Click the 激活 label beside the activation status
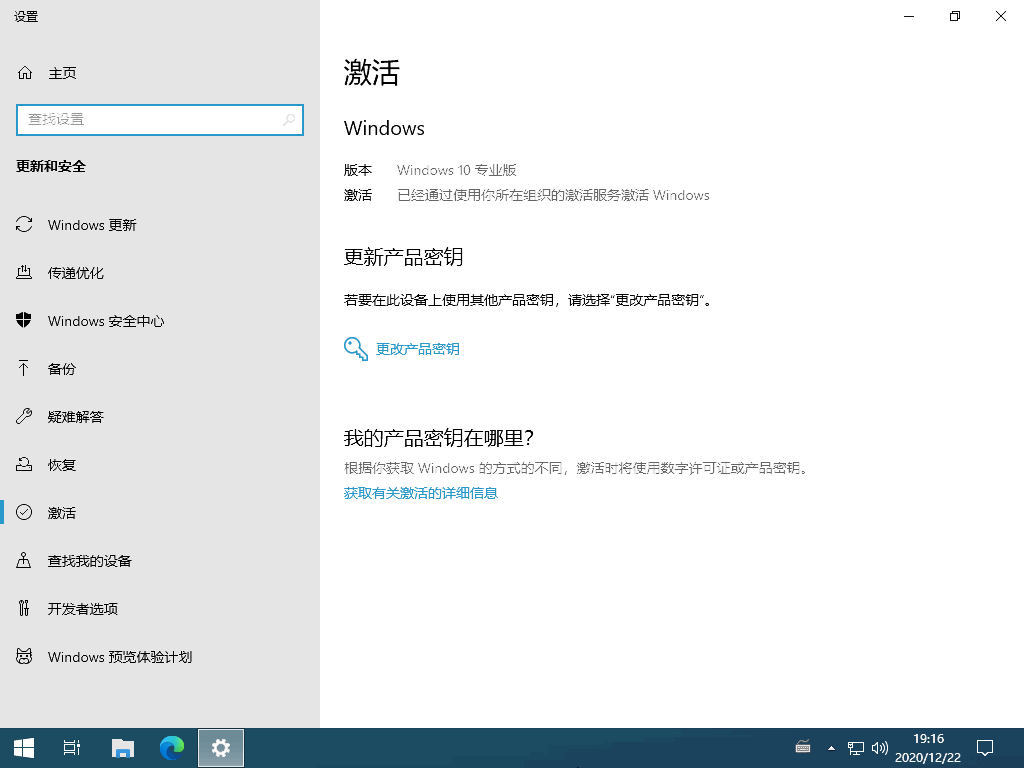 [358, 195]
